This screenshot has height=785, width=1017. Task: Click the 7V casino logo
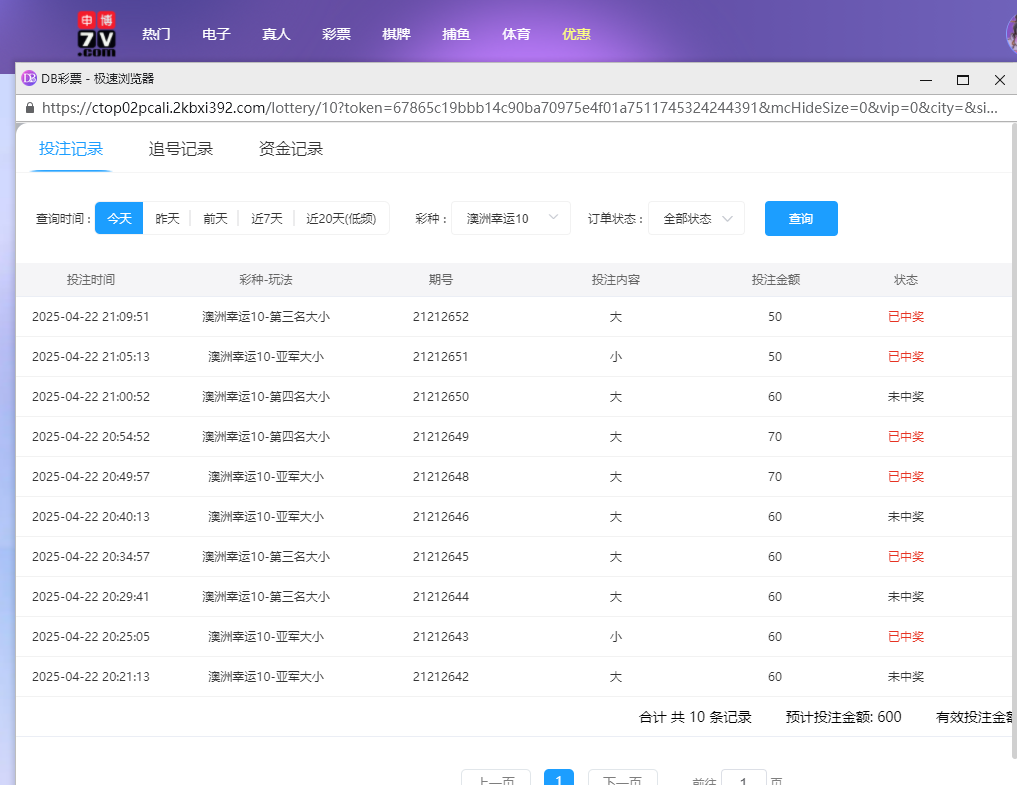(97, 31)
